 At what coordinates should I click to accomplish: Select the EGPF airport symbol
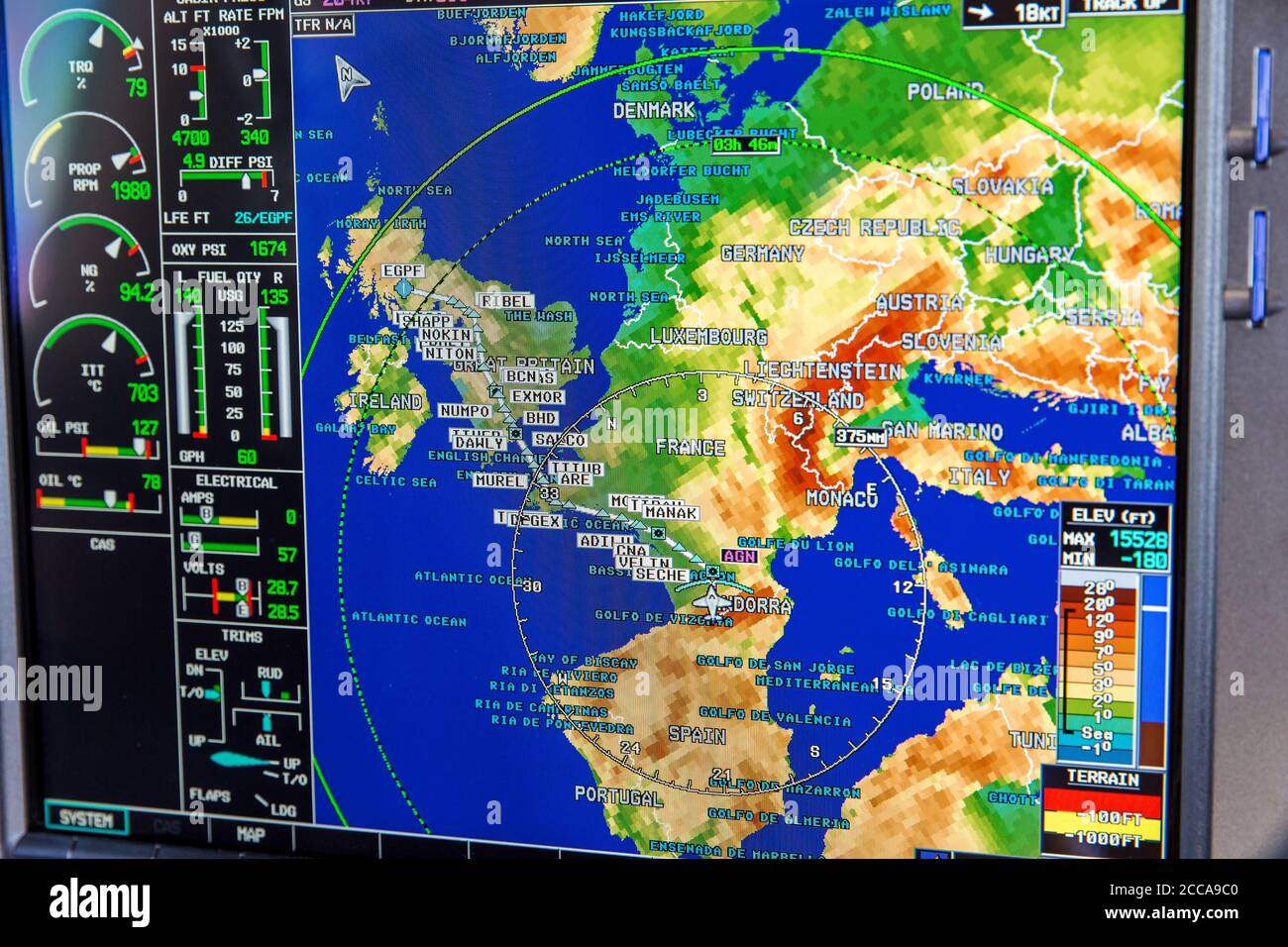tap(403, 287)
